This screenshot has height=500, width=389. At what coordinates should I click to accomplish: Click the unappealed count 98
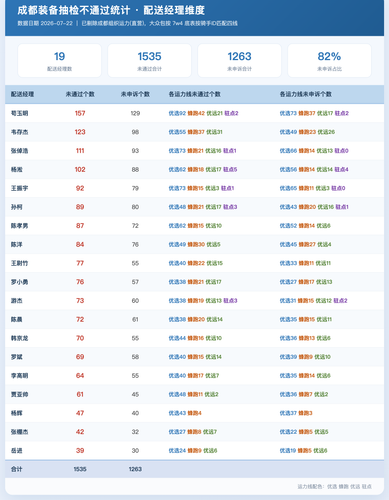click(x=135, y=132)
